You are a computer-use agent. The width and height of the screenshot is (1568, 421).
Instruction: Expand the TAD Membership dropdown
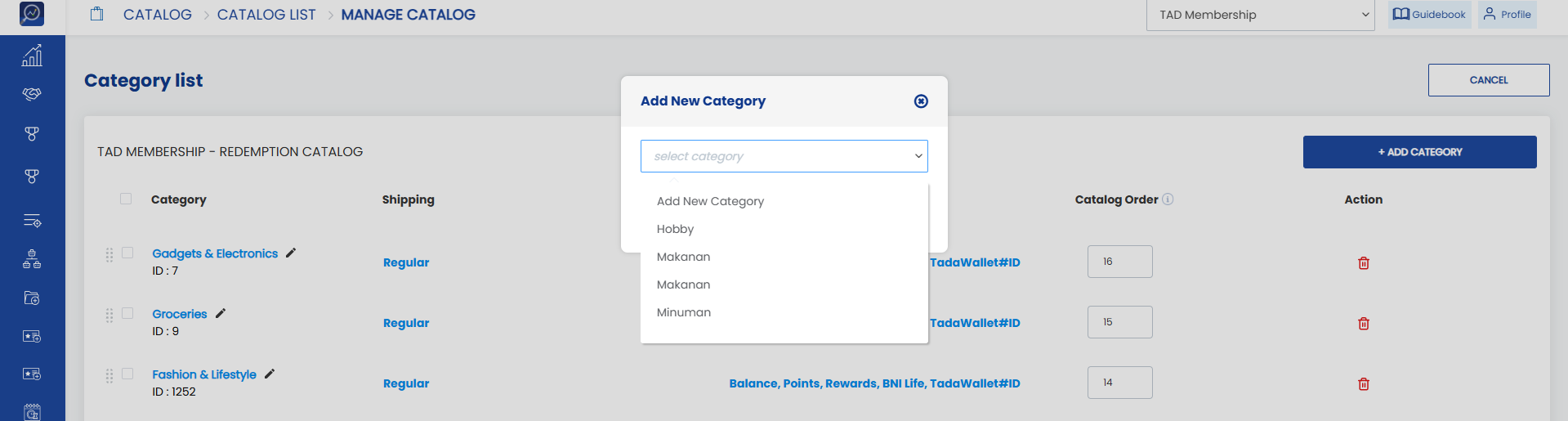[x=1261, y=15]
